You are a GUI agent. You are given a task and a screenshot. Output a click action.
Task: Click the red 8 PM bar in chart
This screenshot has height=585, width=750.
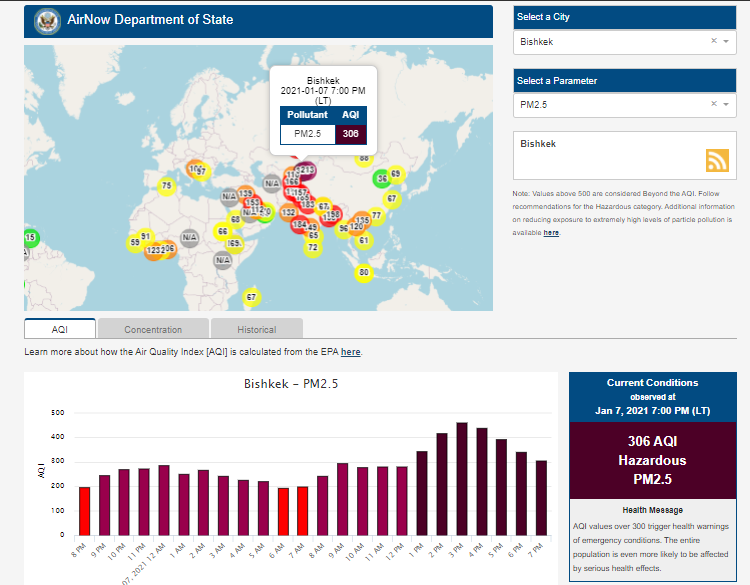click(x=85, y=510)
